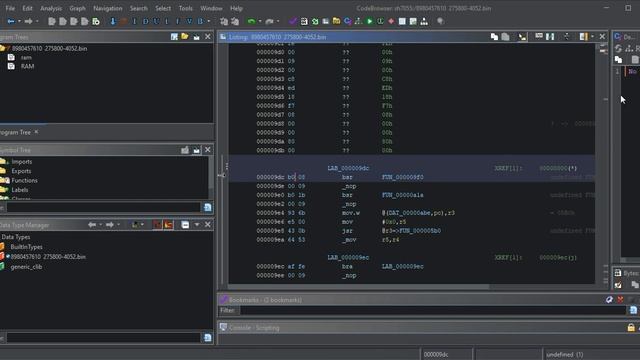Select generic_clib archive
The image size is (640, 360).
click(x=26, y=267)
